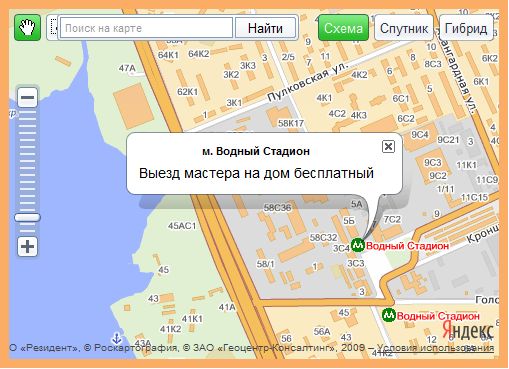Click house label 11С15
509x369 pixels.
(x=474, y=197)
